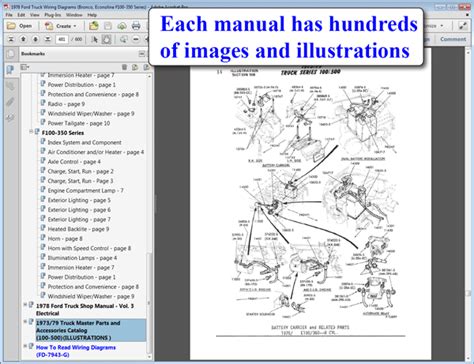Select F100-350 Series bookmark
474x364 pixels.
(x=63, y=133)
